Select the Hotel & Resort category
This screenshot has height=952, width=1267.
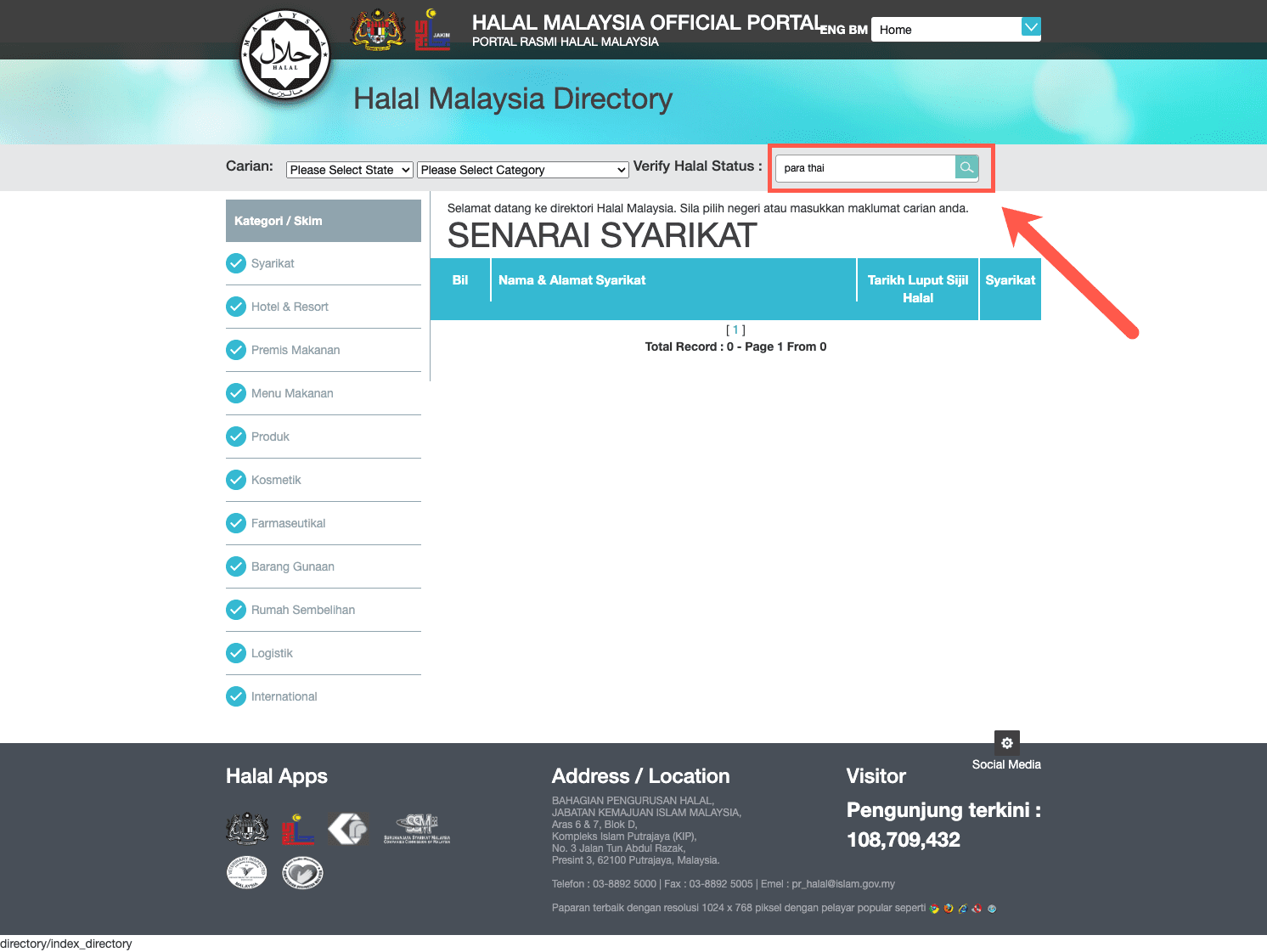(290, 307)
